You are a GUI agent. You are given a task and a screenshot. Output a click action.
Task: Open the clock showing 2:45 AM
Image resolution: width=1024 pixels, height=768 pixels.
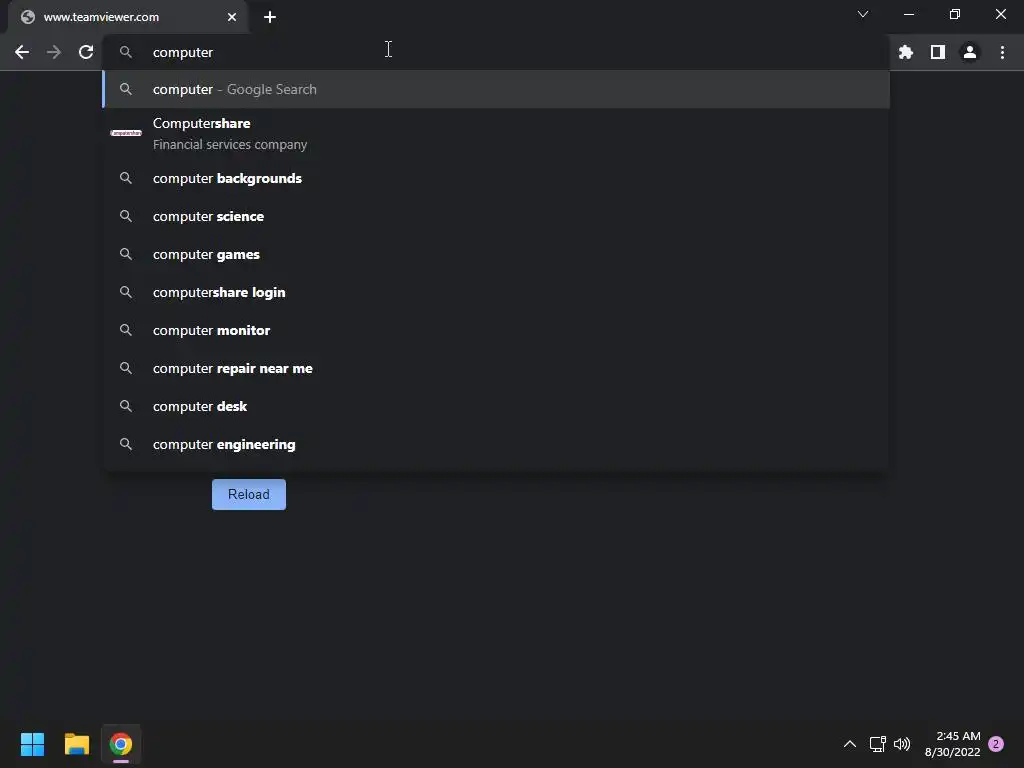pos(952,744)
